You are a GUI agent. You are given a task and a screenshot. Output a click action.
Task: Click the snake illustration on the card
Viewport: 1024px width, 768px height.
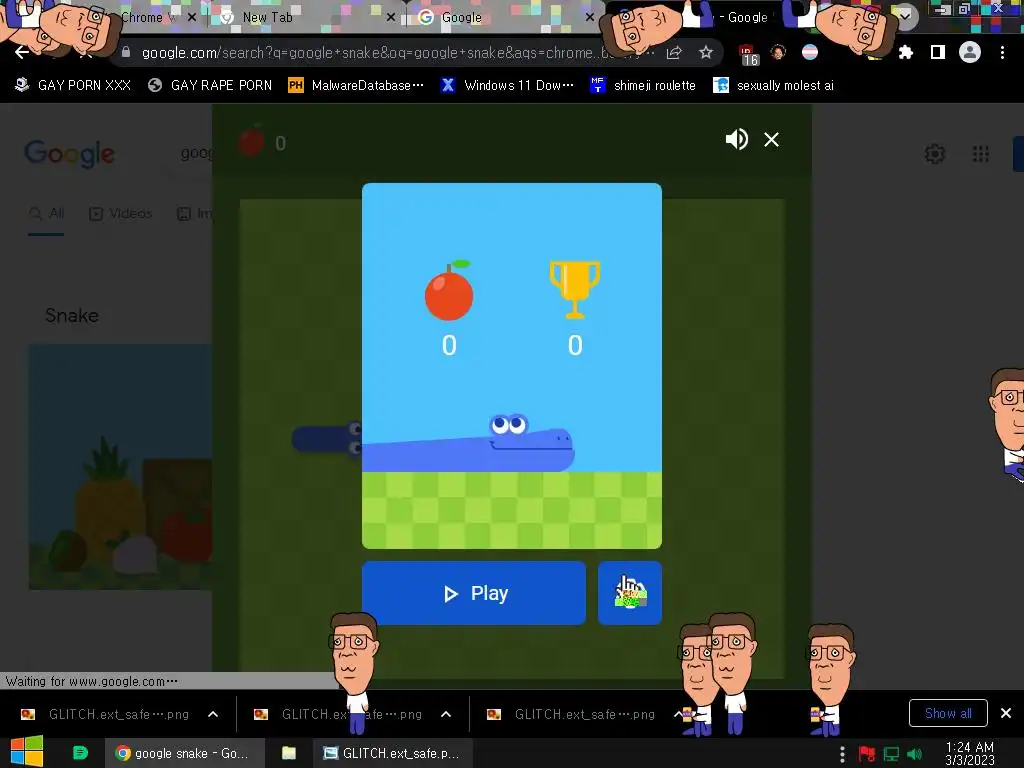point(468,443)
